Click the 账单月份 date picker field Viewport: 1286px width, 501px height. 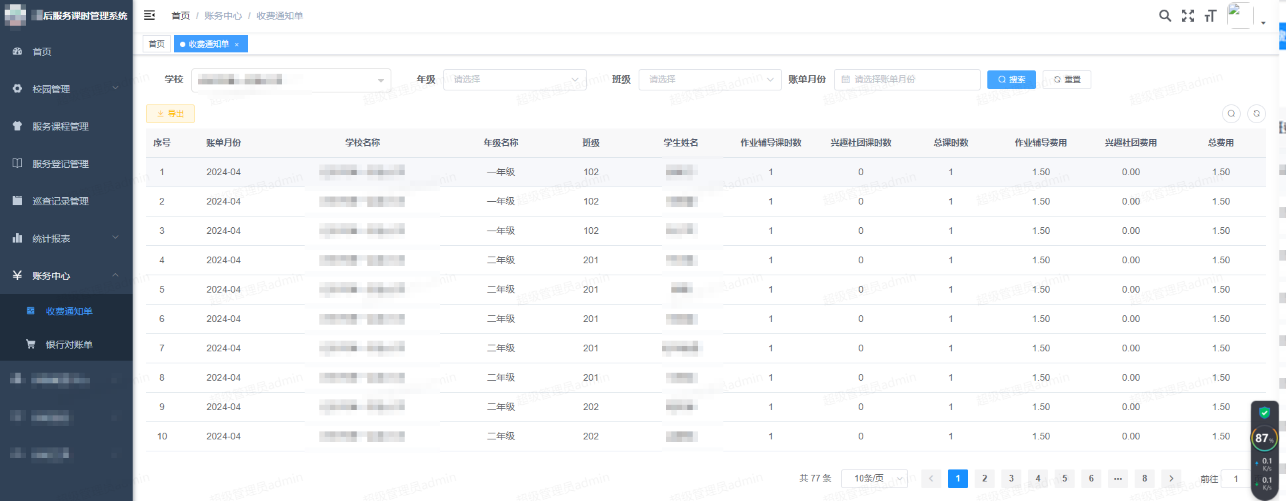click(907, 79)
